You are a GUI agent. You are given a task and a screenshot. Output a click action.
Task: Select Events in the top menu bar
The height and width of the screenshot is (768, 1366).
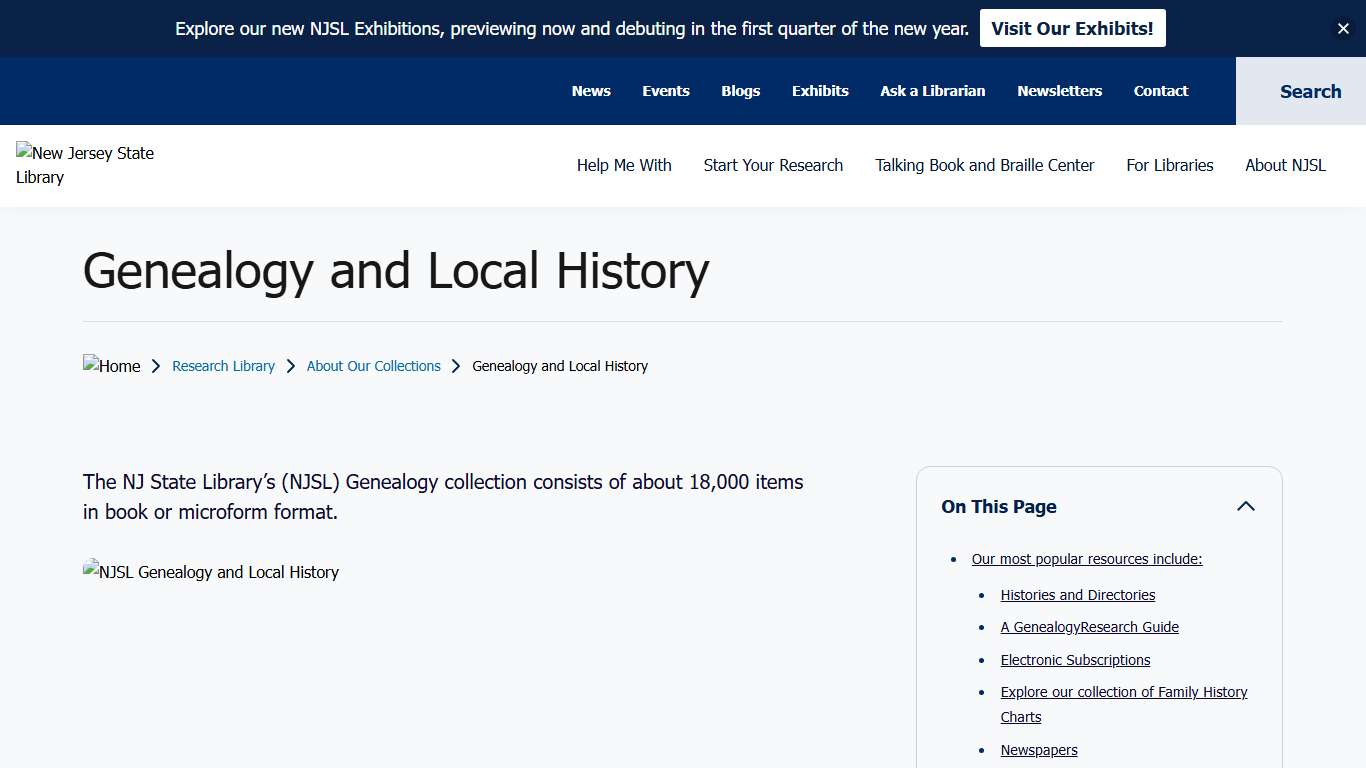[665, 91]
